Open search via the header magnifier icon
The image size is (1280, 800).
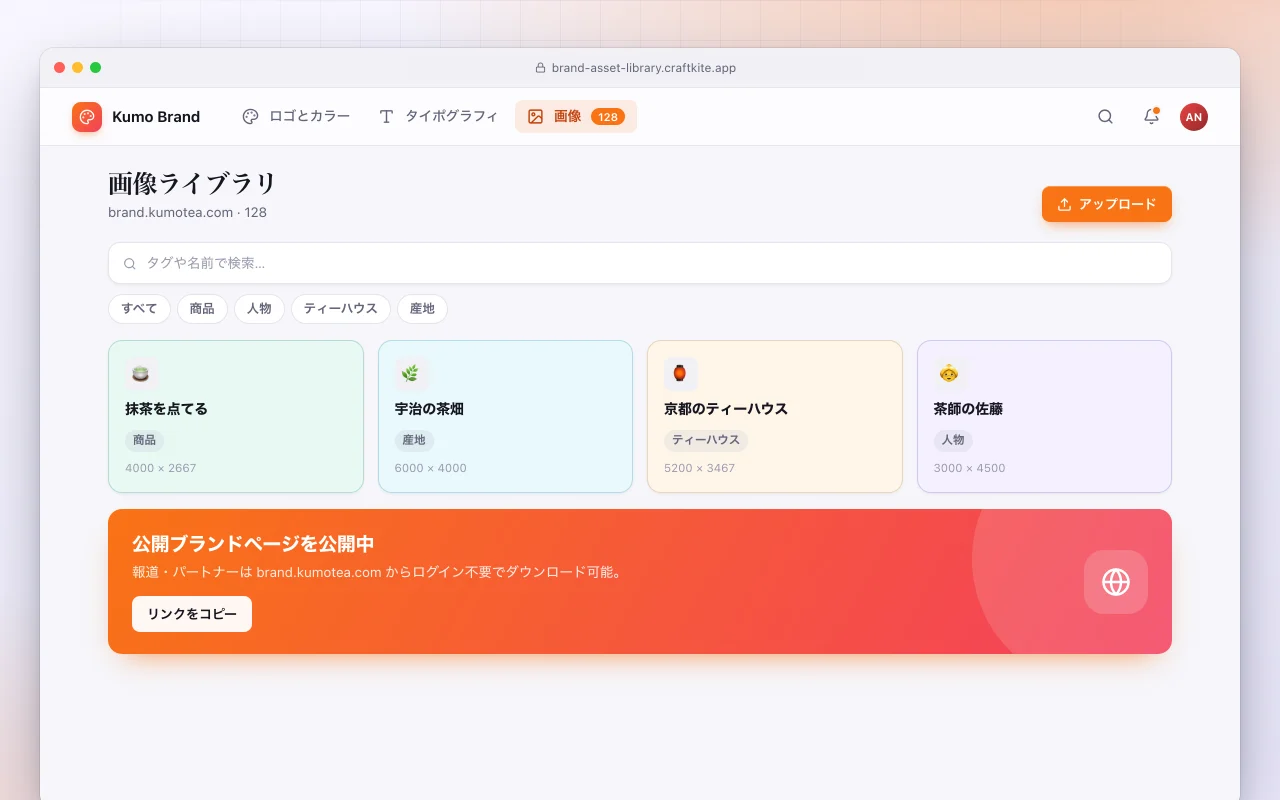tap(1105, 117)
